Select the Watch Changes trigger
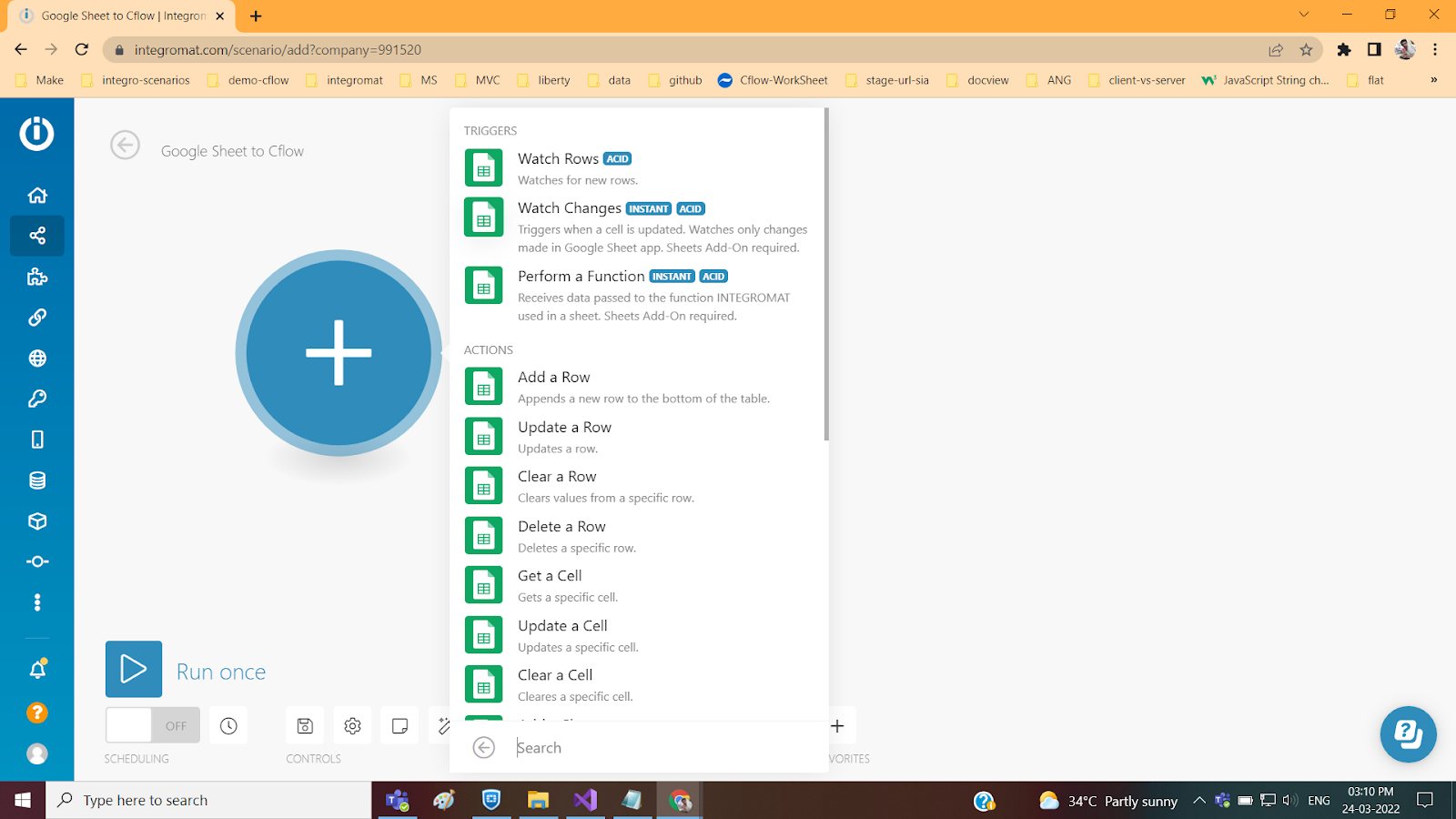 pyautogui.click(x=637, y=227)
